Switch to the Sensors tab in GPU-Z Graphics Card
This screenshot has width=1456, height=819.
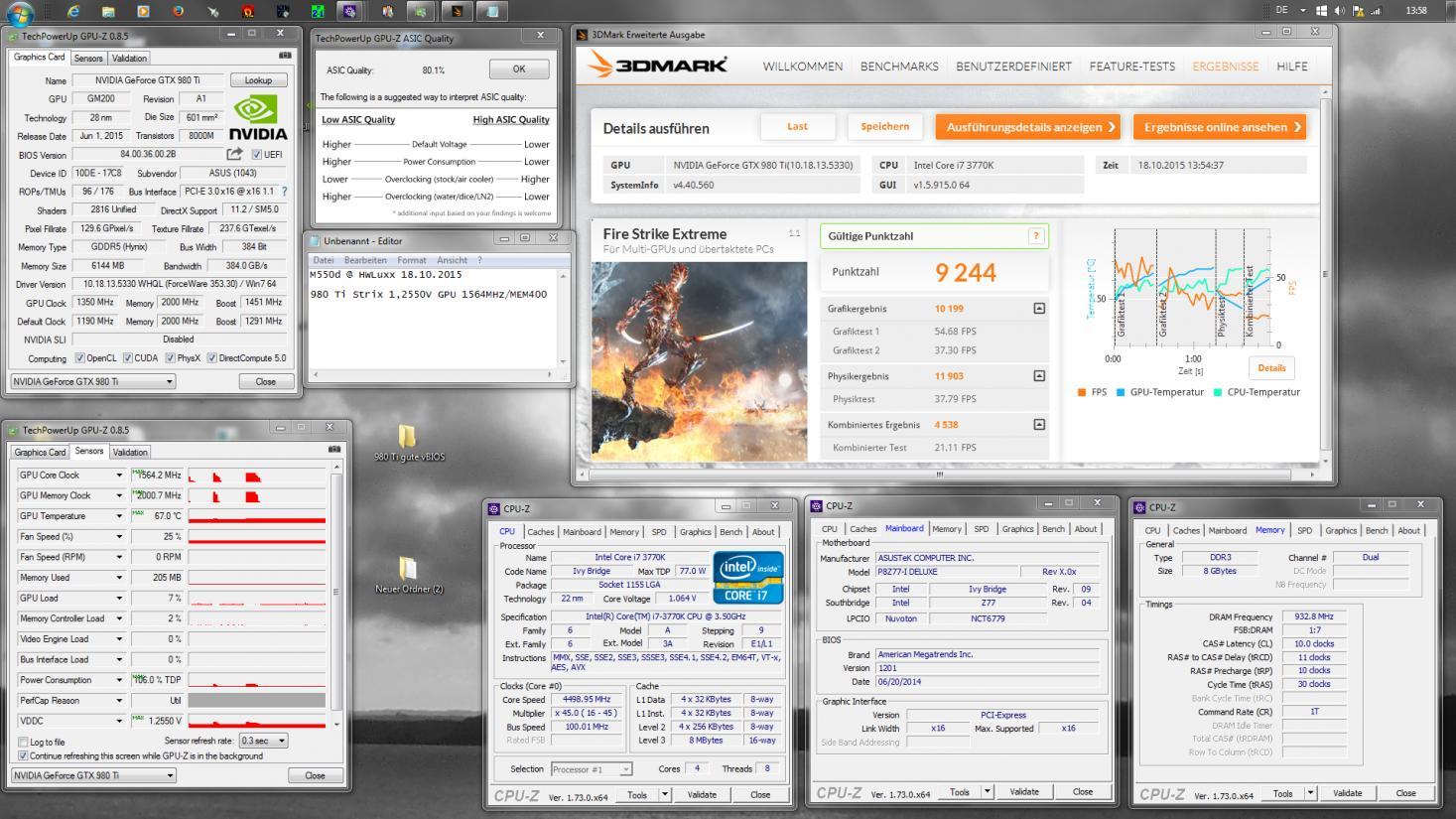coord(88,58)
